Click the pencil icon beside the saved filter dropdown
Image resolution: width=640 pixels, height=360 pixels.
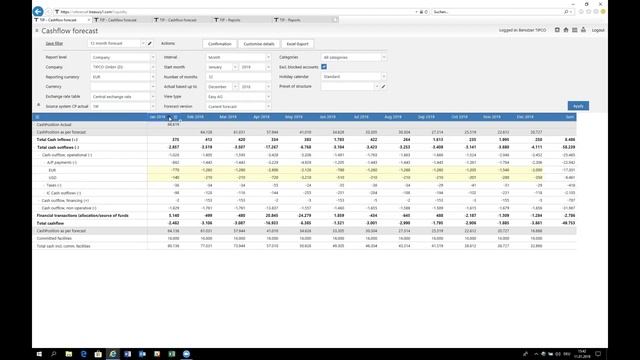[x=150, y=43]
